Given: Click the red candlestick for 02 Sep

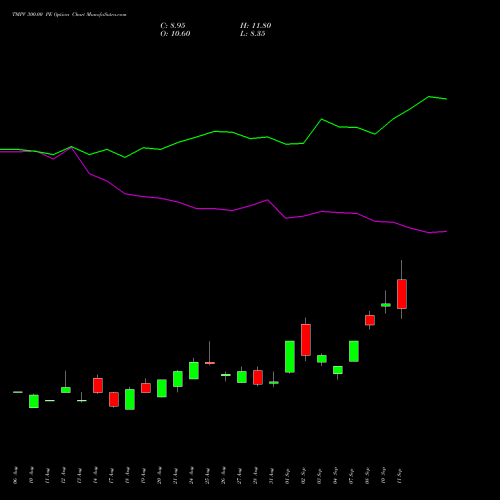Looking at the screenshot, I should (x=306, y=340).
